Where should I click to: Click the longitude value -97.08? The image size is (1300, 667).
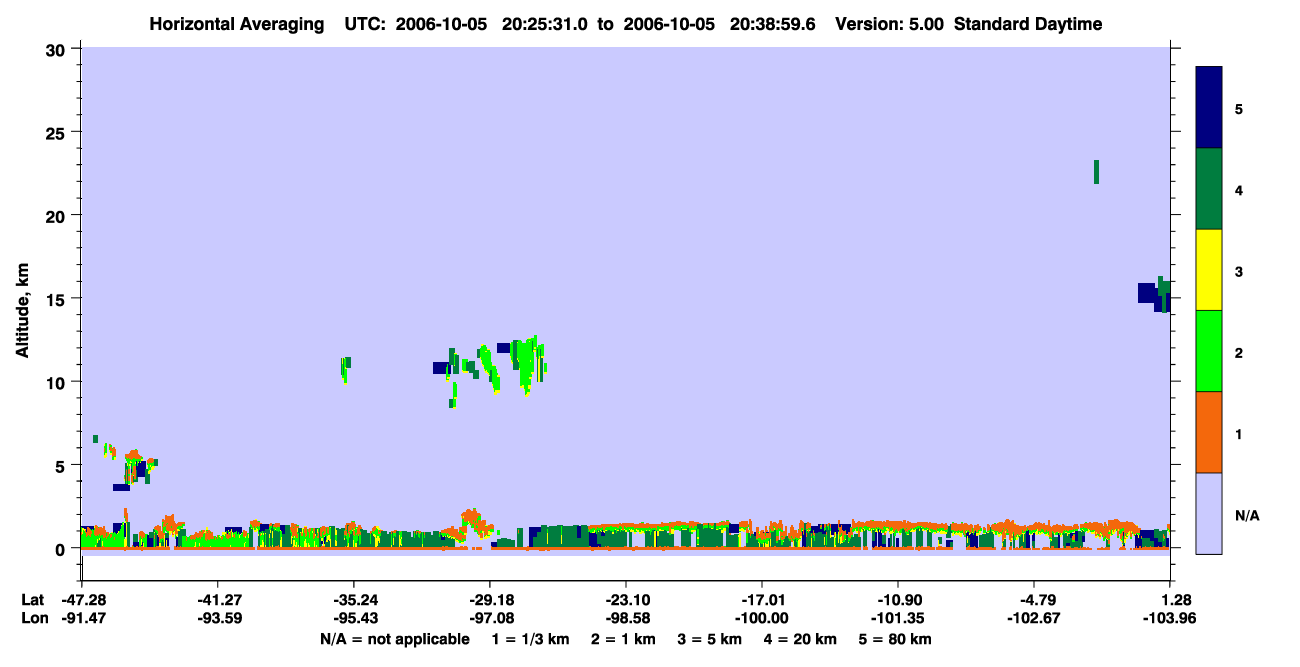(489, 618)
